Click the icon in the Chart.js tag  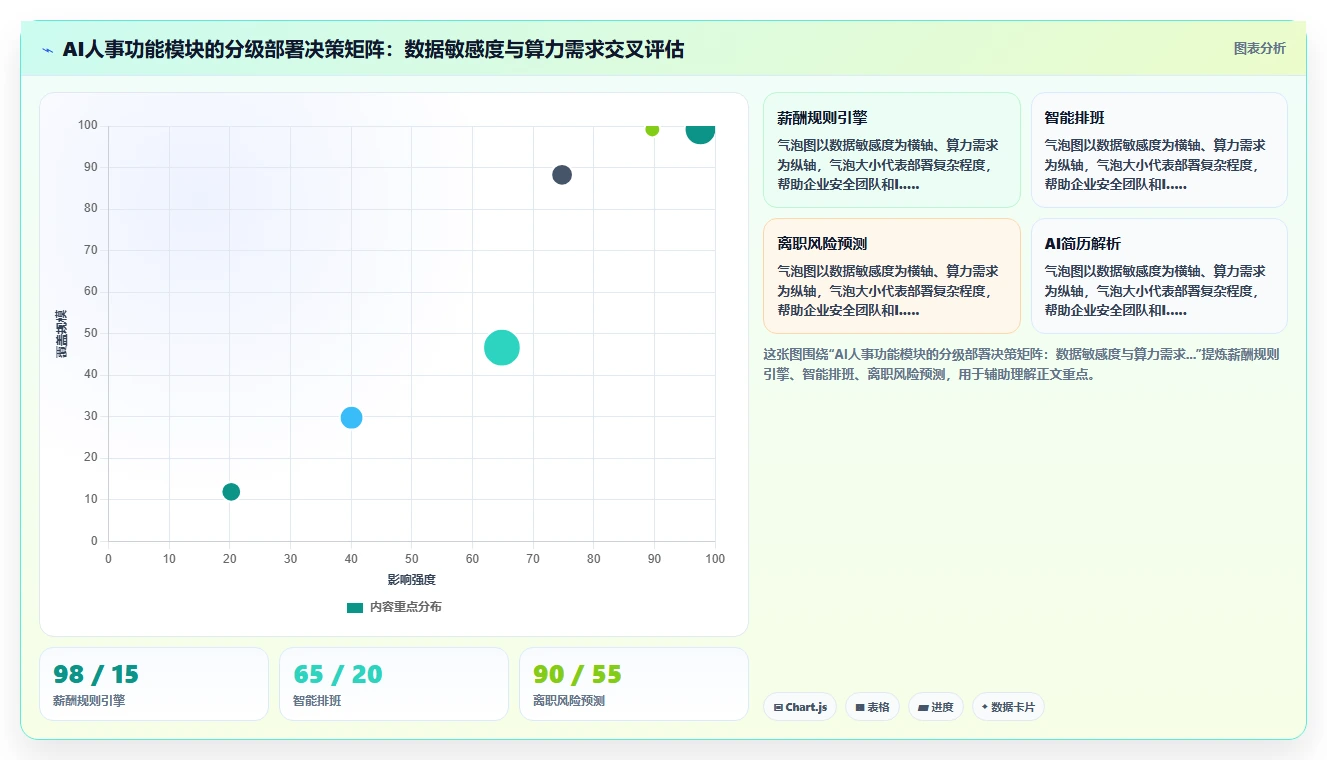[x=778, y=707]
